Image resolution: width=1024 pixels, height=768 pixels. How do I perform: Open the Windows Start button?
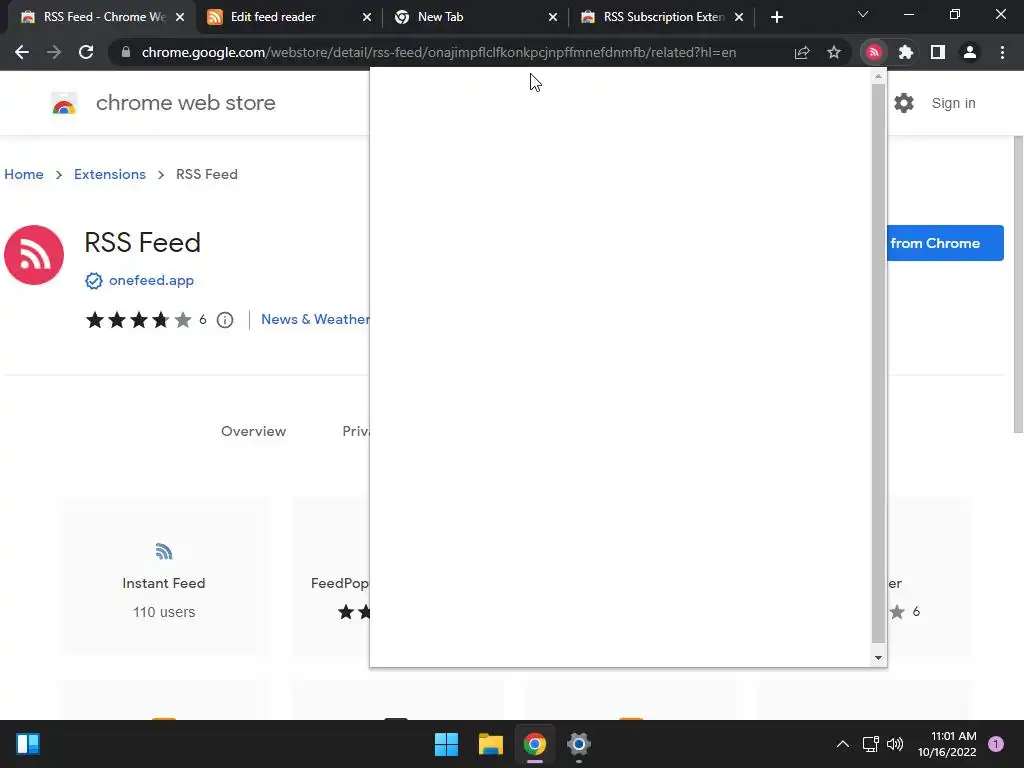click(x=447, y=744)
